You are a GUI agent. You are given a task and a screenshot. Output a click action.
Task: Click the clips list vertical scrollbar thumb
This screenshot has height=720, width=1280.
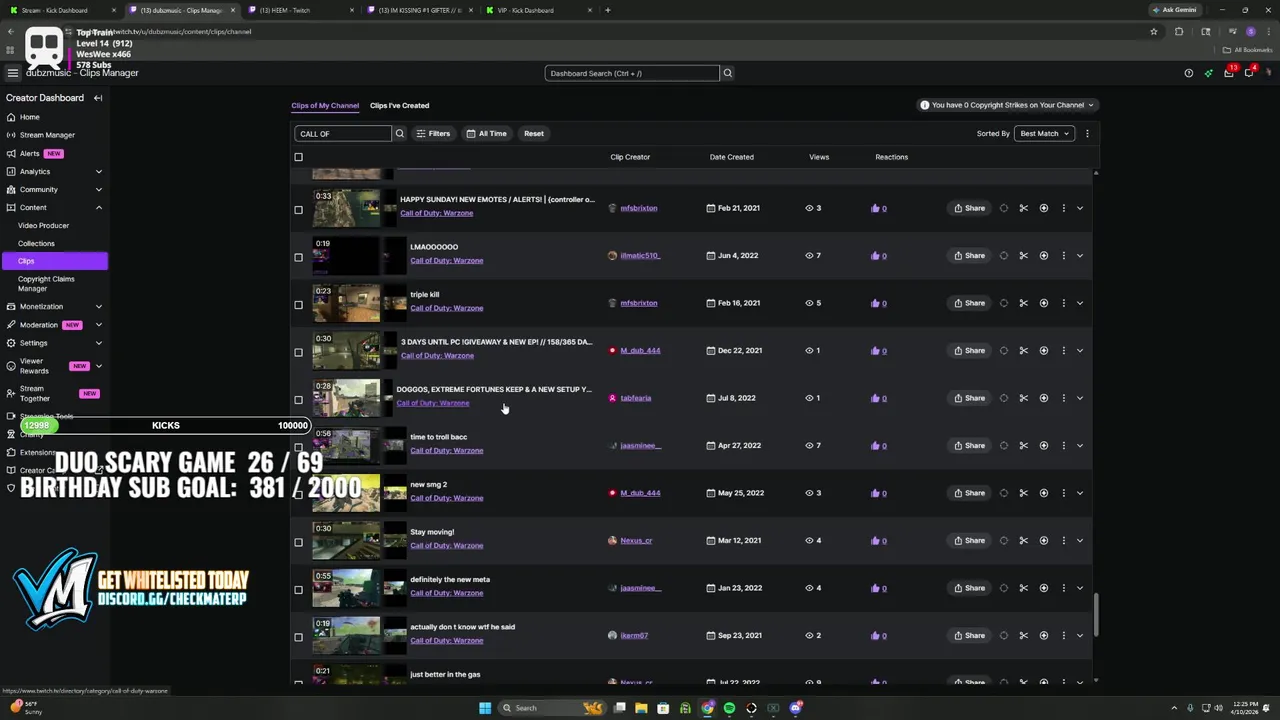[1096, 614]
